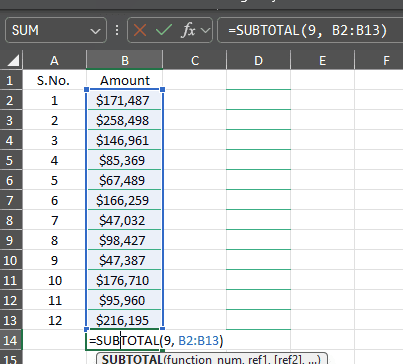Click cell with $171,487
This screenshot has height=364, width=403.
pyautogui.click(x=125, y=100)
